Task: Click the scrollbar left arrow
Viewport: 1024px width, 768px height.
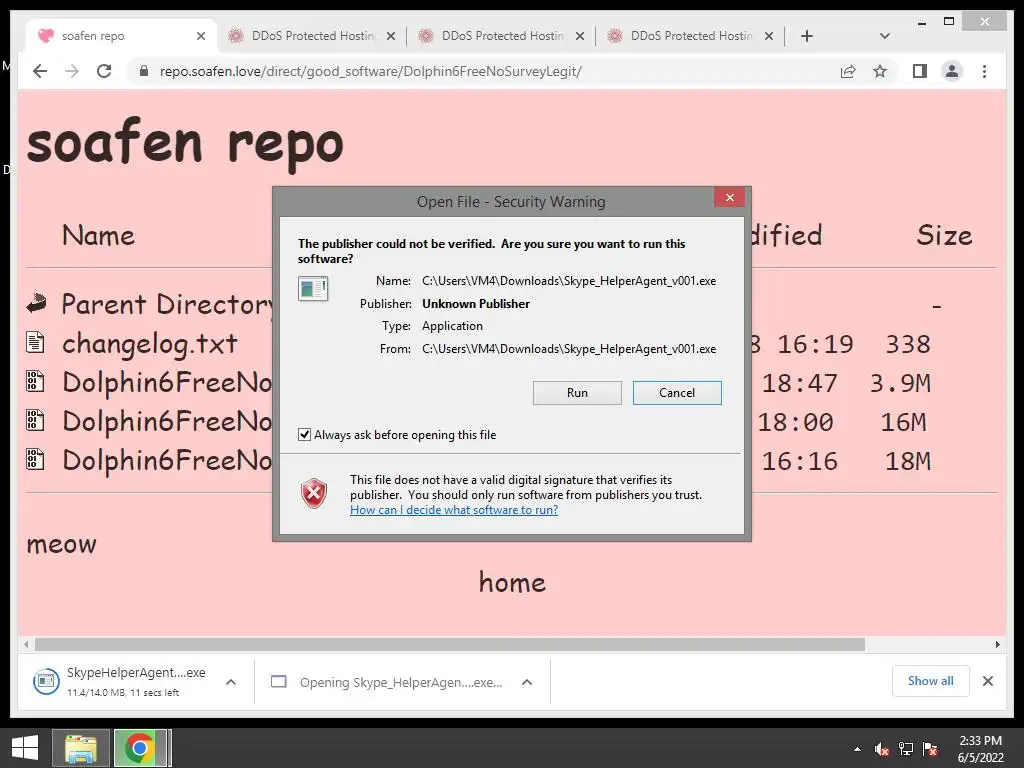Action: point(25,645)
